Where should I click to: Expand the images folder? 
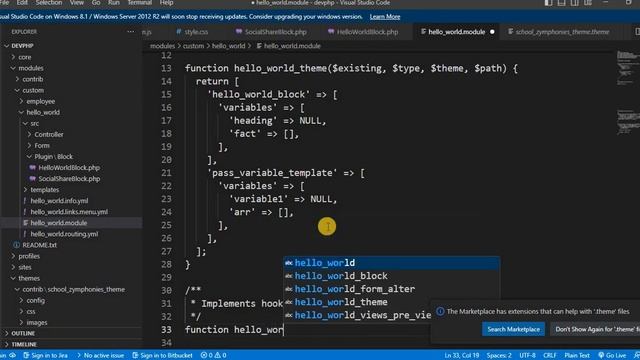click(71, 322)
